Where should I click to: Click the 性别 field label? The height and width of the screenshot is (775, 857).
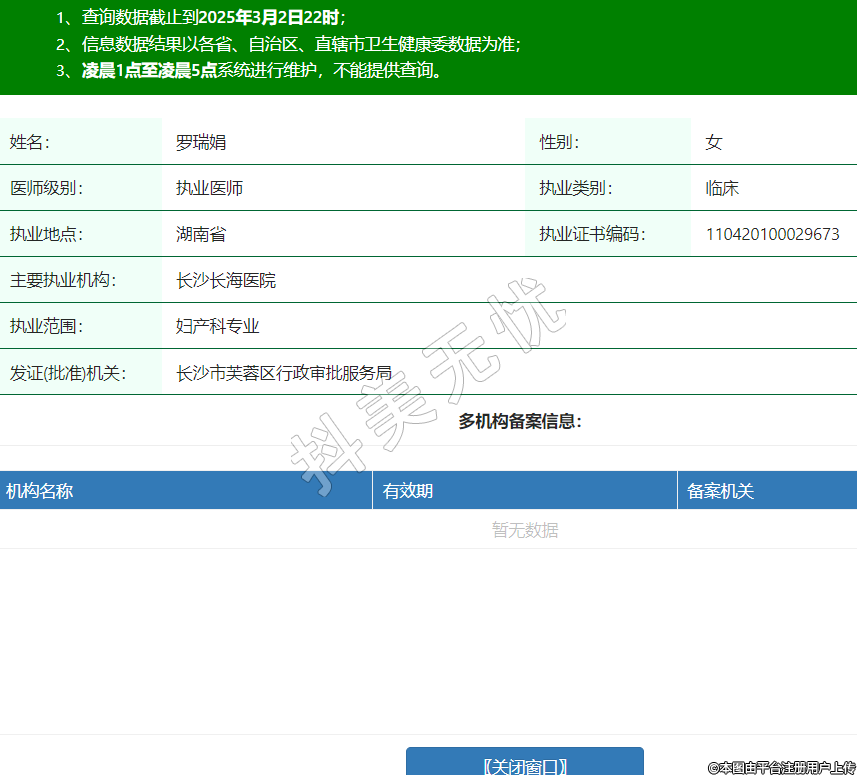click(x=559, y=142)
